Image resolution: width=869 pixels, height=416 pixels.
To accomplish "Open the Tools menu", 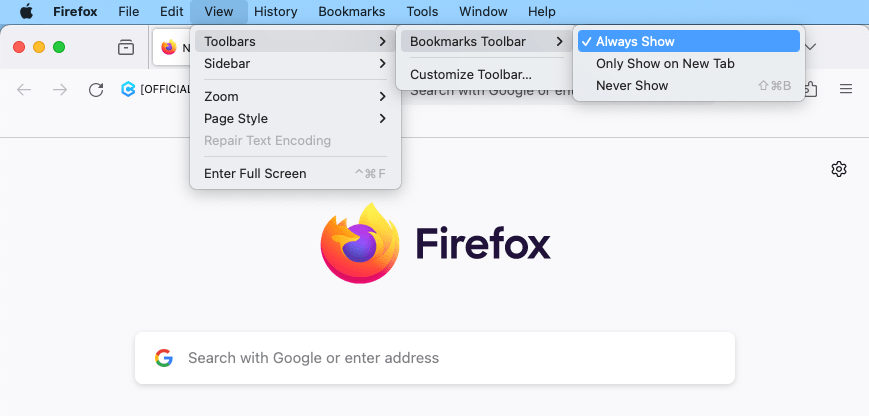I will (x=422, y=12).
